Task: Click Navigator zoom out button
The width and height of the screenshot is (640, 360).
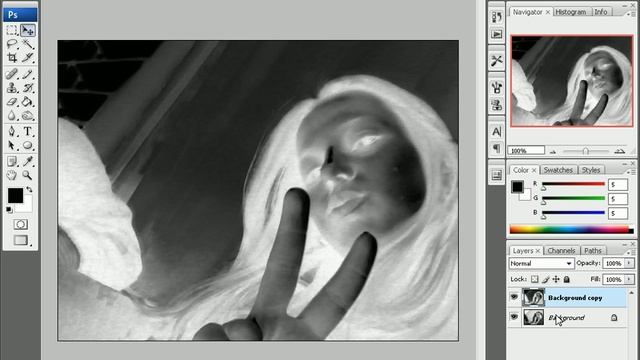Action: pyautogui.click(x=553, y=152)
